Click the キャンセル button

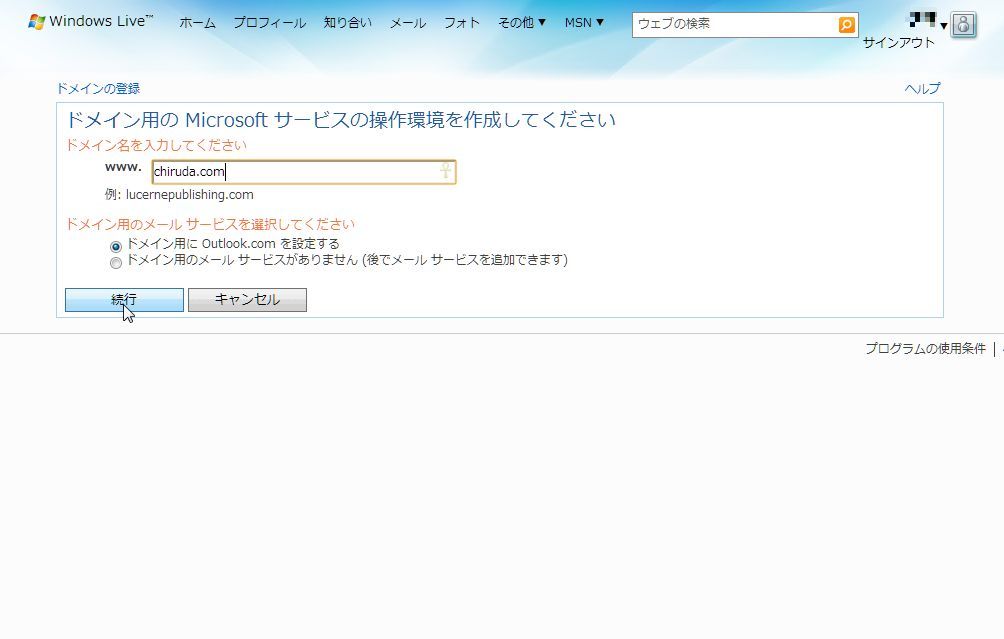coord(247,300)
